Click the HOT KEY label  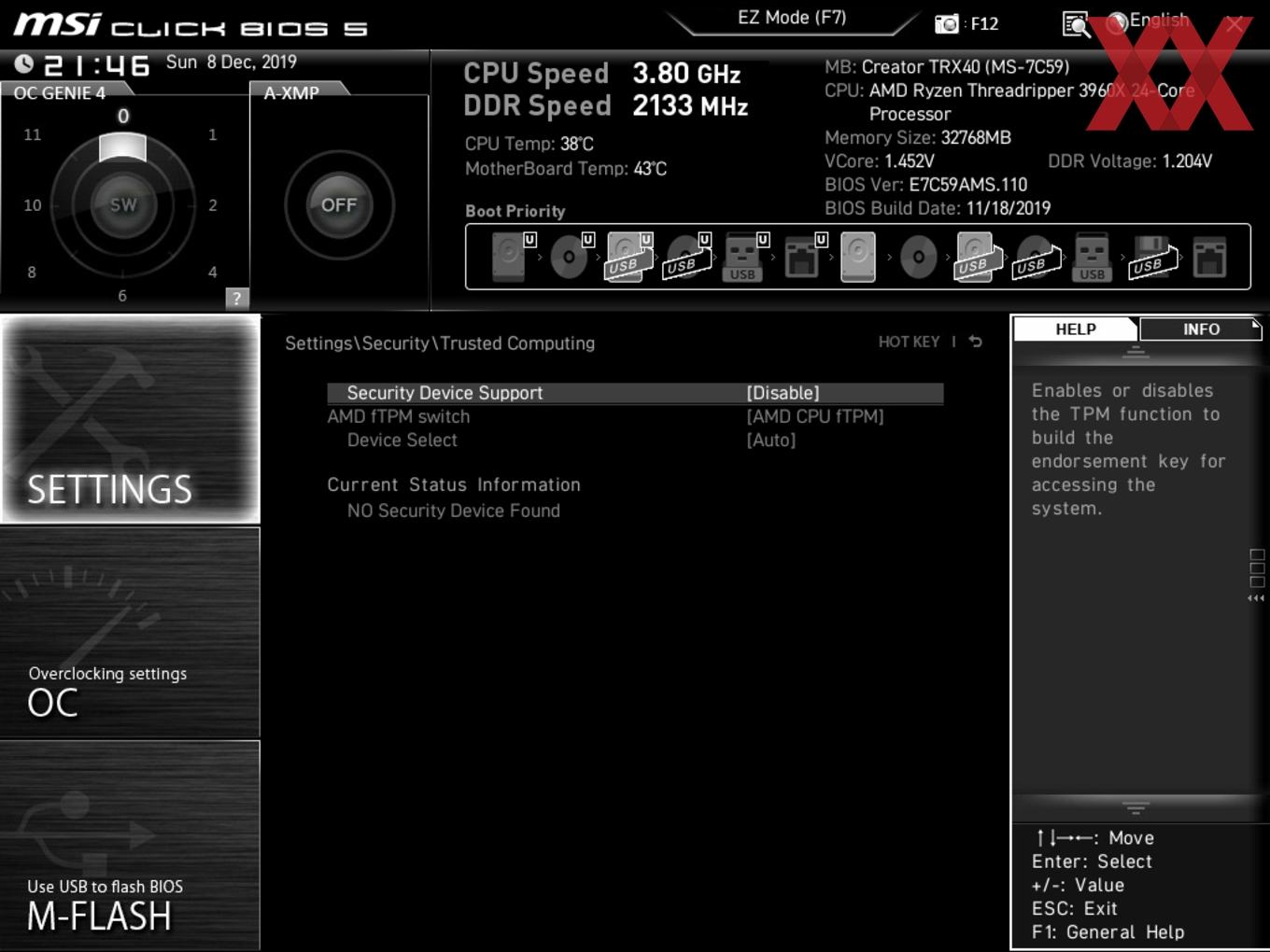[x=909, y=342]
